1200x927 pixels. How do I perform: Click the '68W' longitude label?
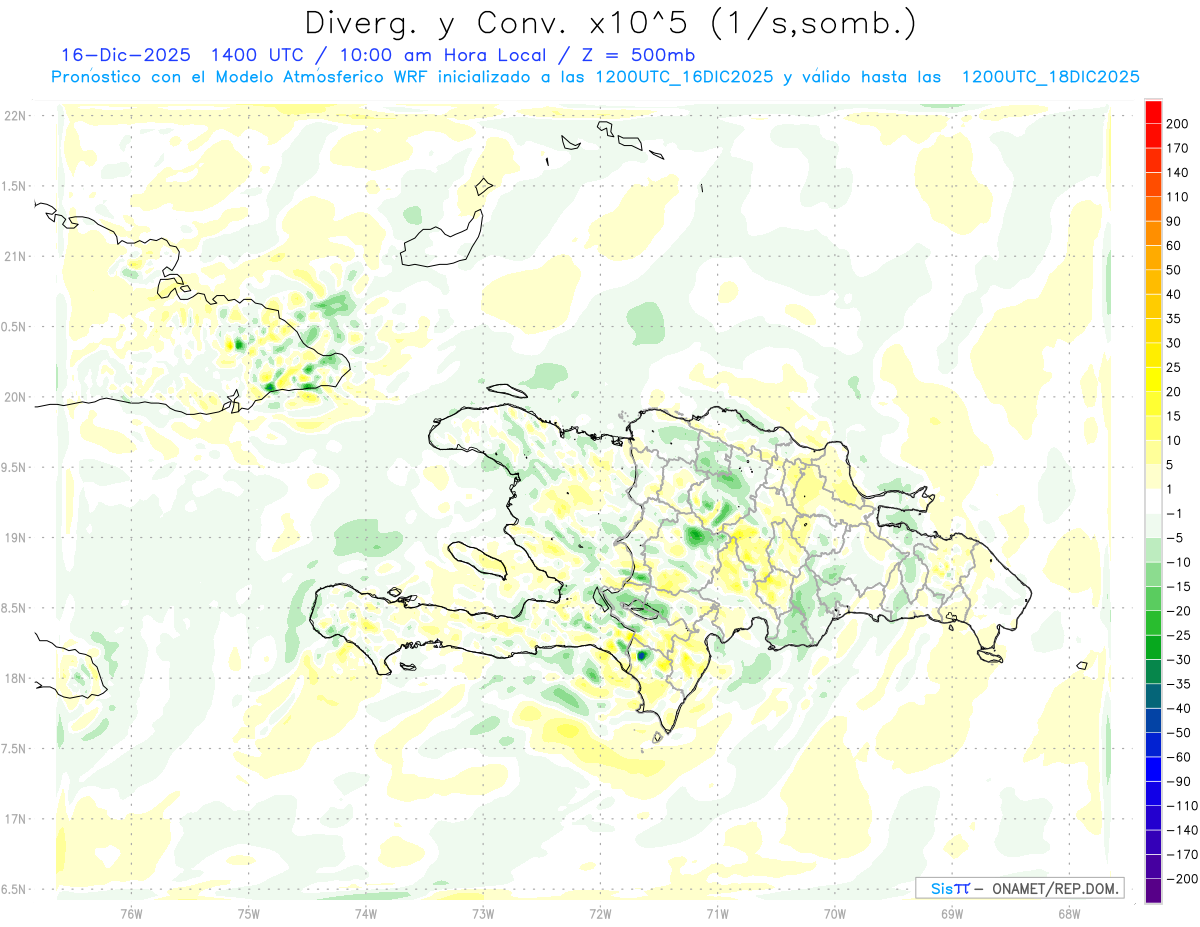tap(1069, 913)
